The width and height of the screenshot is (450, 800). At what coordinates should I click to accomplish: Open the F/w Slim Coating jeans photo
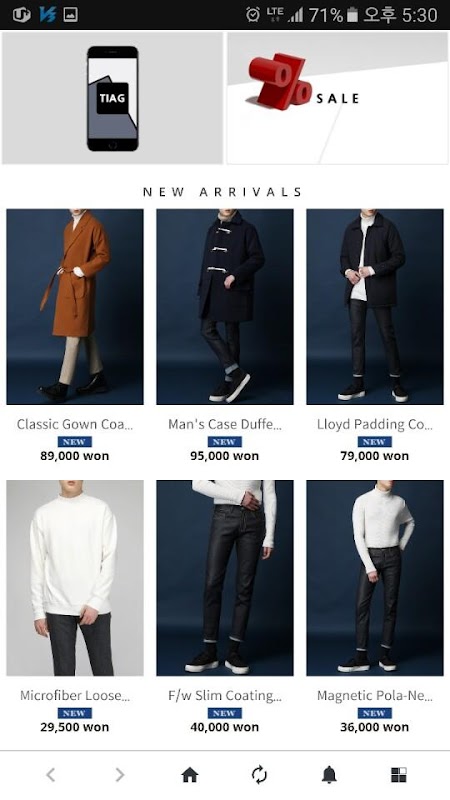(224, 578)
